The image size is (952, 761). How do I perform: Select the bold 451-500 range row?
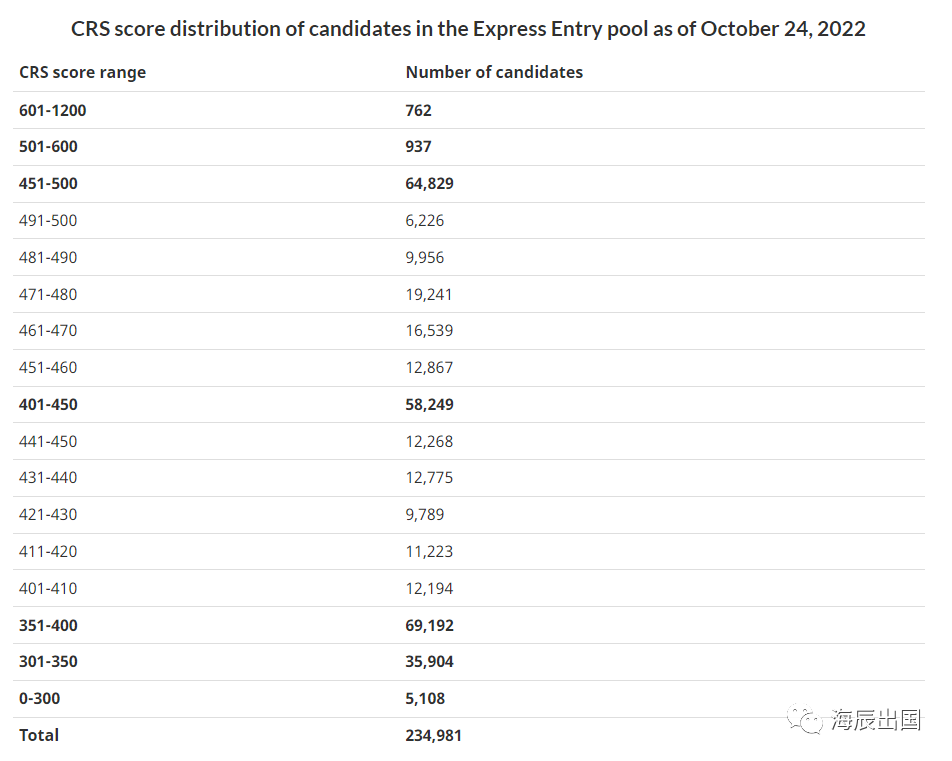(469, 184)
